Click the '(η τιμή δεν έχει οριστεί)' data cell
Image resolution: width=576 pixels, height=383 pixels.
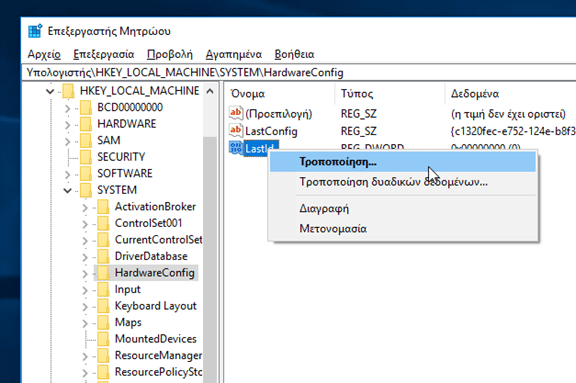(x=508, y=114)
